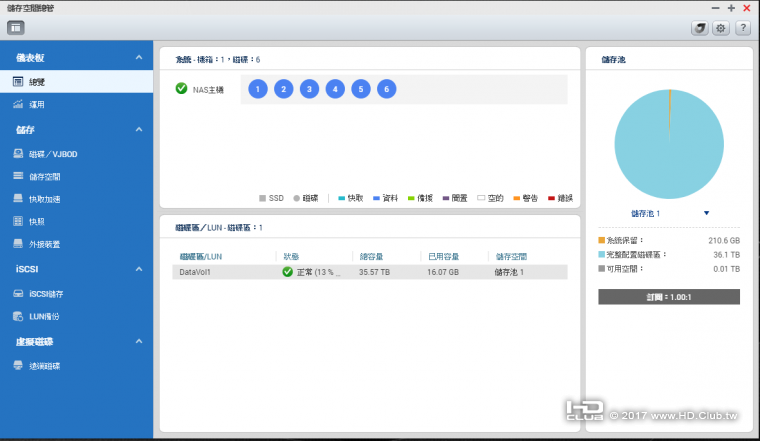Screen dimensions: 760x441
Task: Open 運用 under the dashboard section
Action: 36,104
